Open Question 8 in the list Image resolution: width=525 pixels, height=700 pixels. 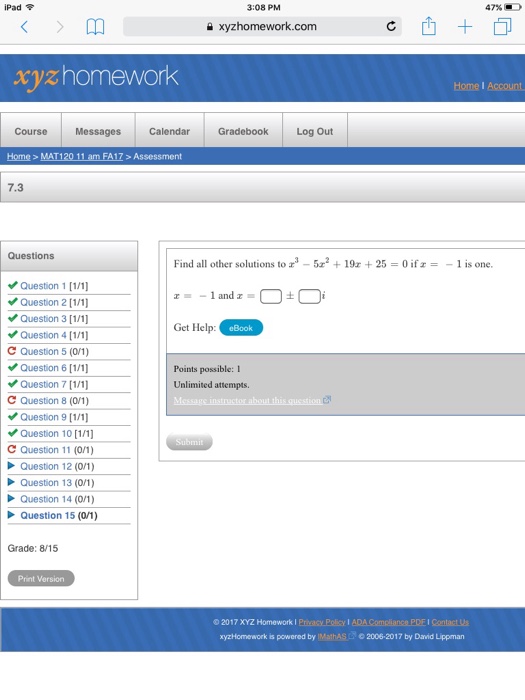tap(43, 400)
